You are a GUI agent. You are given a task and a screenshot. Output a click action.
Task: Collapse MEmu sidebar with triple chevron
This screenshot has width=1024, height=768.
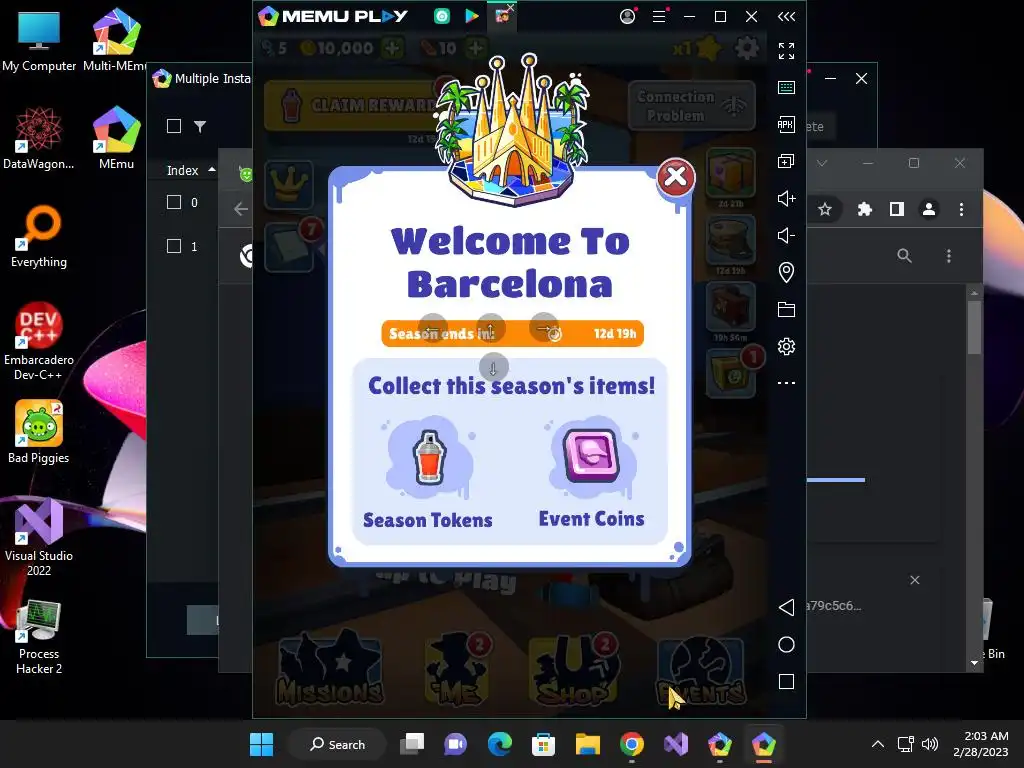tap(786, 16)
